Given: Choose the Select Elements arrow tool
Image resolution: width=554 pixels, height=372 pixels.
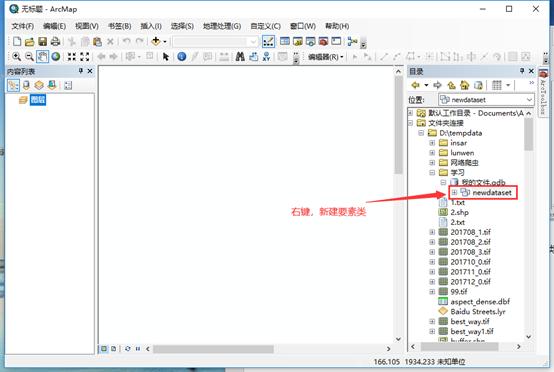Looking at the screenshot, I should [x=166, y=57].
